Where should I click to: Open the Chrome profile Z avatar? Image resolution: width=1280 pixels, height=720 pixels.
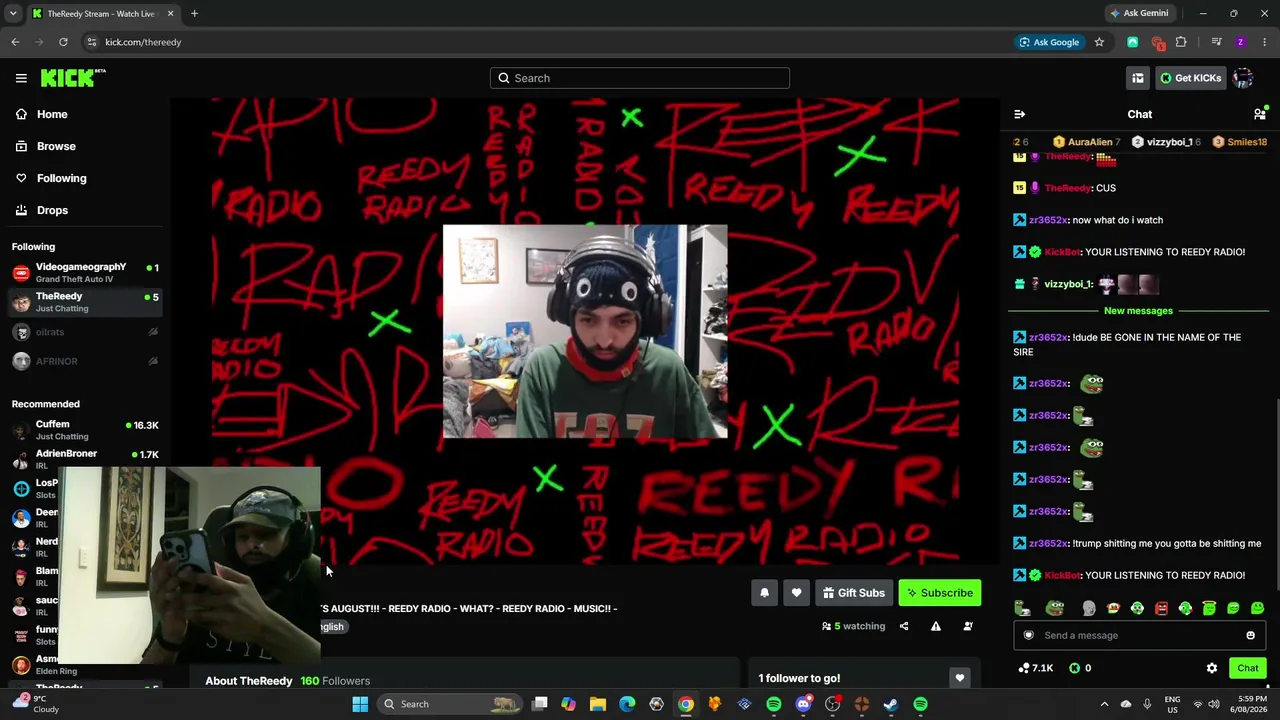coord(1241,42)
